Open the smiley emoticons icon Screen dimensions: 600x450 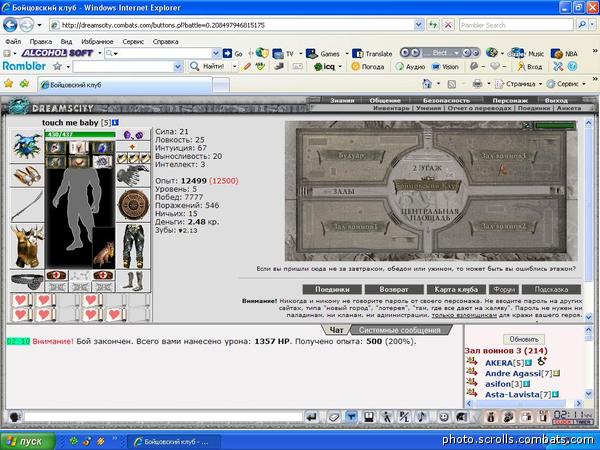click(x=443, y=417)
